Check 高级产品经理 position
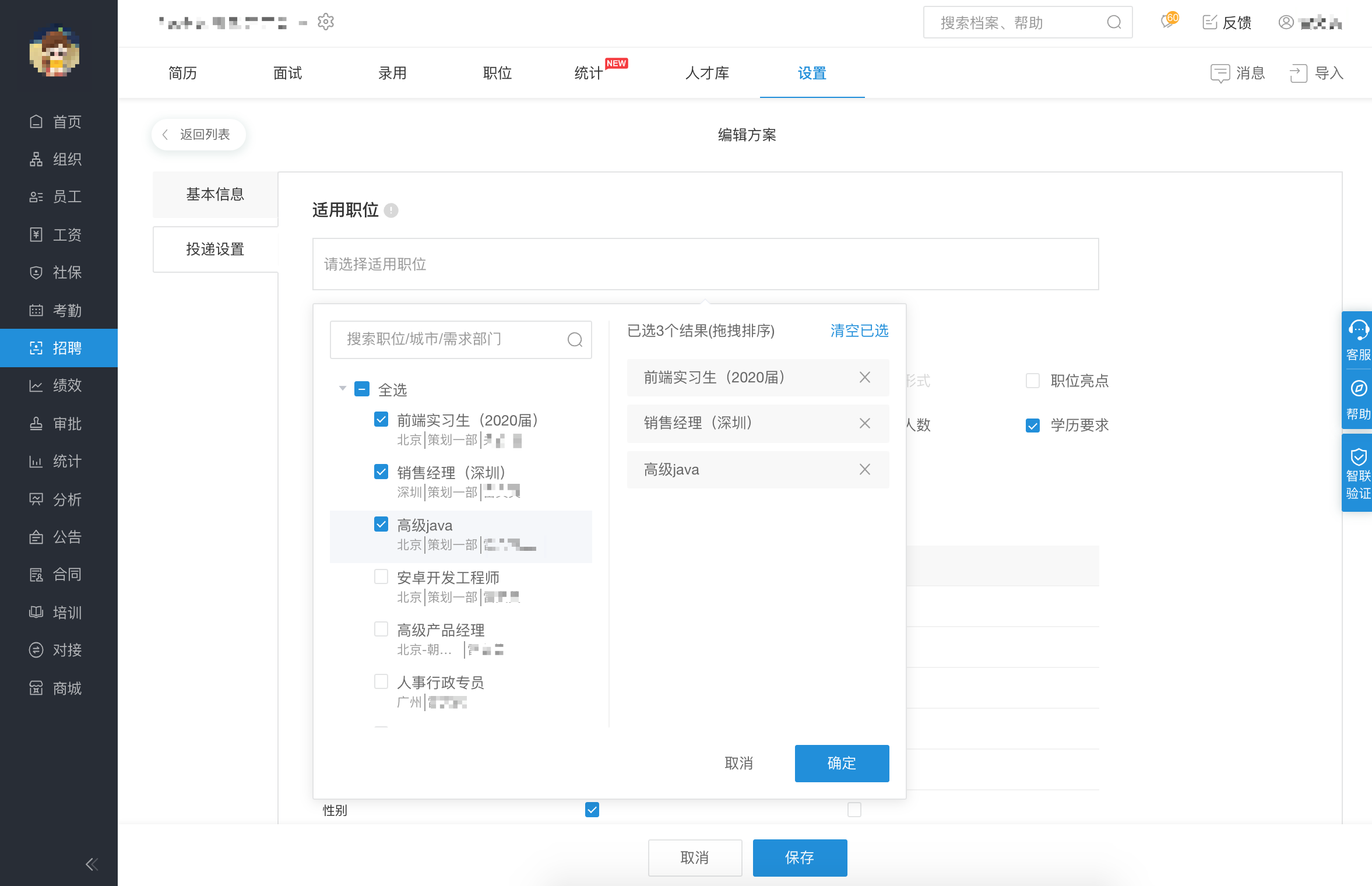Viewport: 1372px width, 886px height. 381,630
